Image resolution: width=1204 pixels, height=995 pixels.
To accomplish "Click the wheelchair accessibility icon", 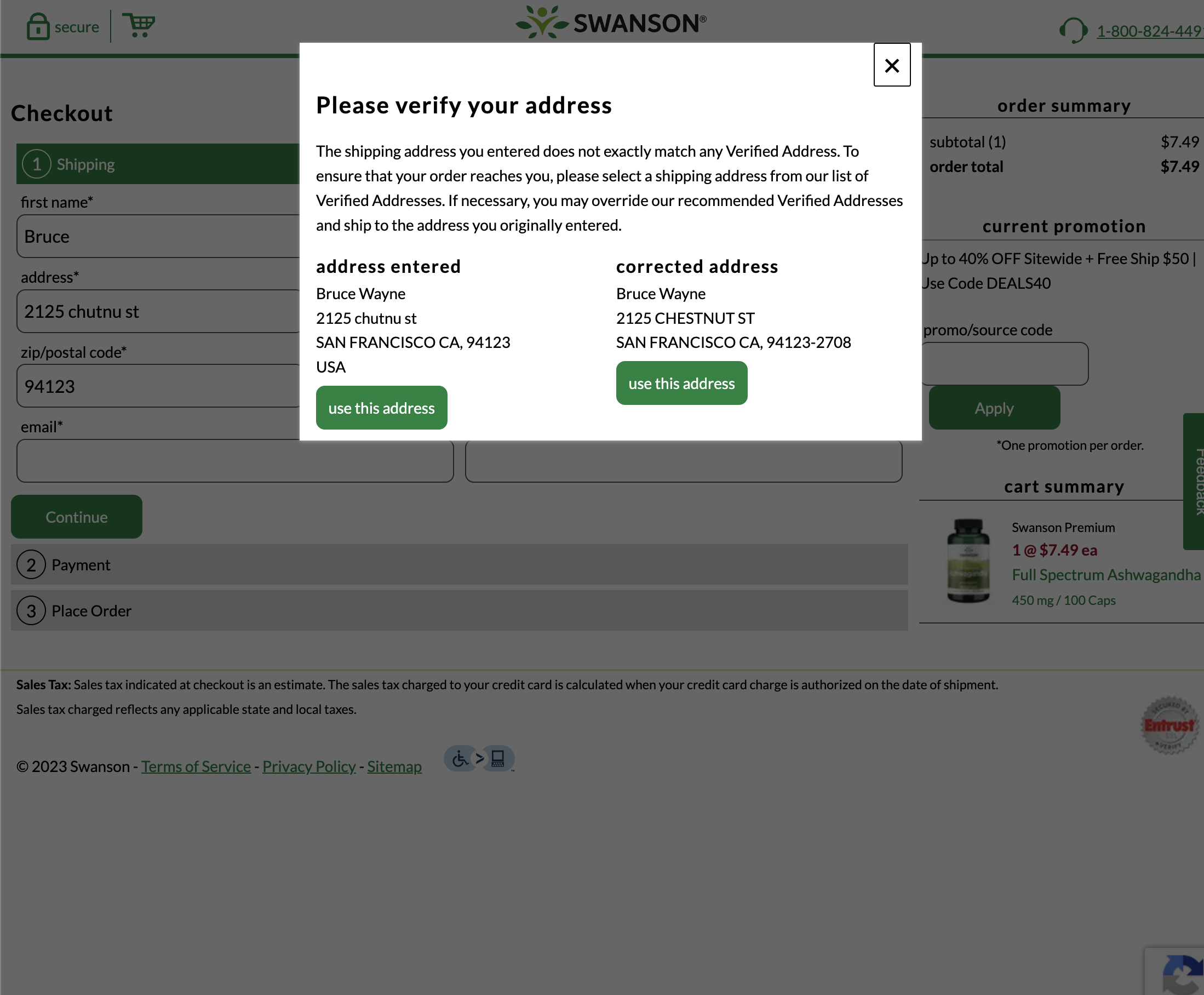I will 460,758.
